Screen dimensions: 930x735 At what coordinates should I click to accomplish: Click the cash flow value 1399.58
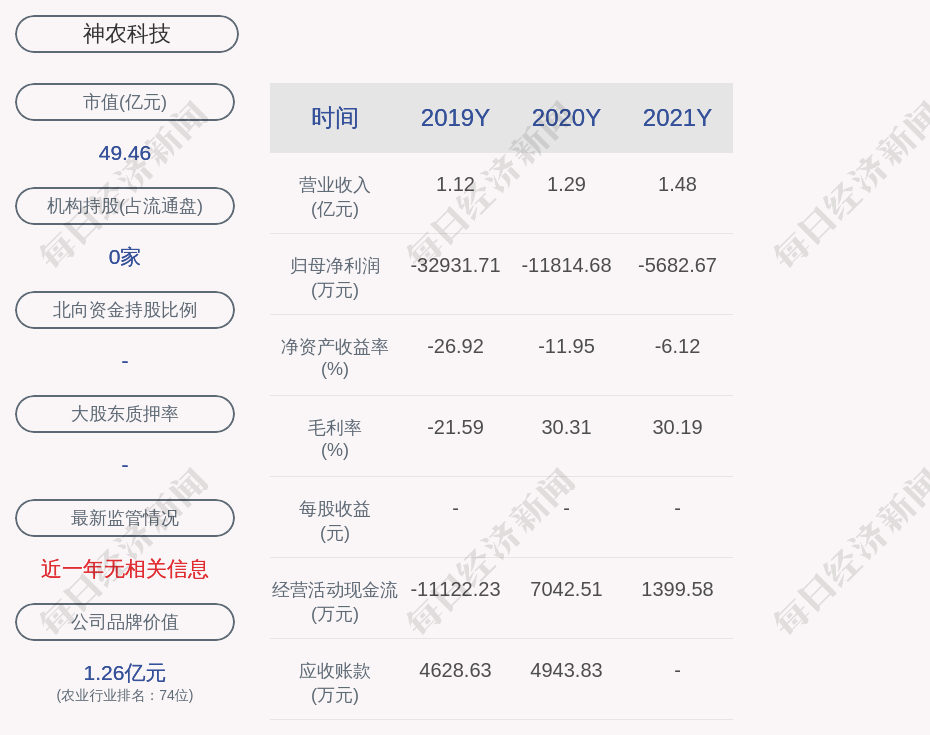tap(677, 589)
